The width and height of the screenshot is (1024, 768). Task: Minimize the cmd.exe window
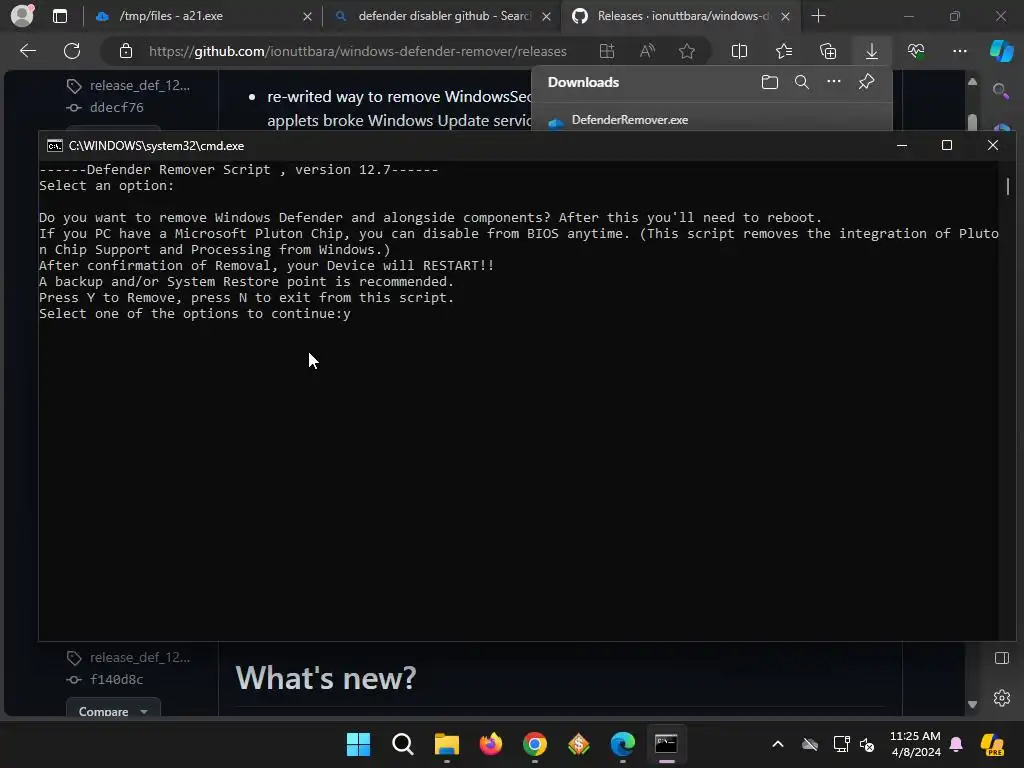pyautogui.click(x=902, y=146)
